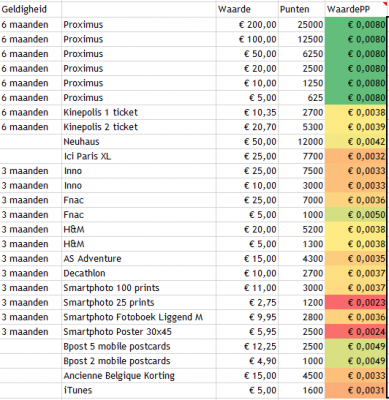The height and width of the screenshot is (400, 389).
Task: Select the iTunes row name cell
Action: [x=139, y=390]
